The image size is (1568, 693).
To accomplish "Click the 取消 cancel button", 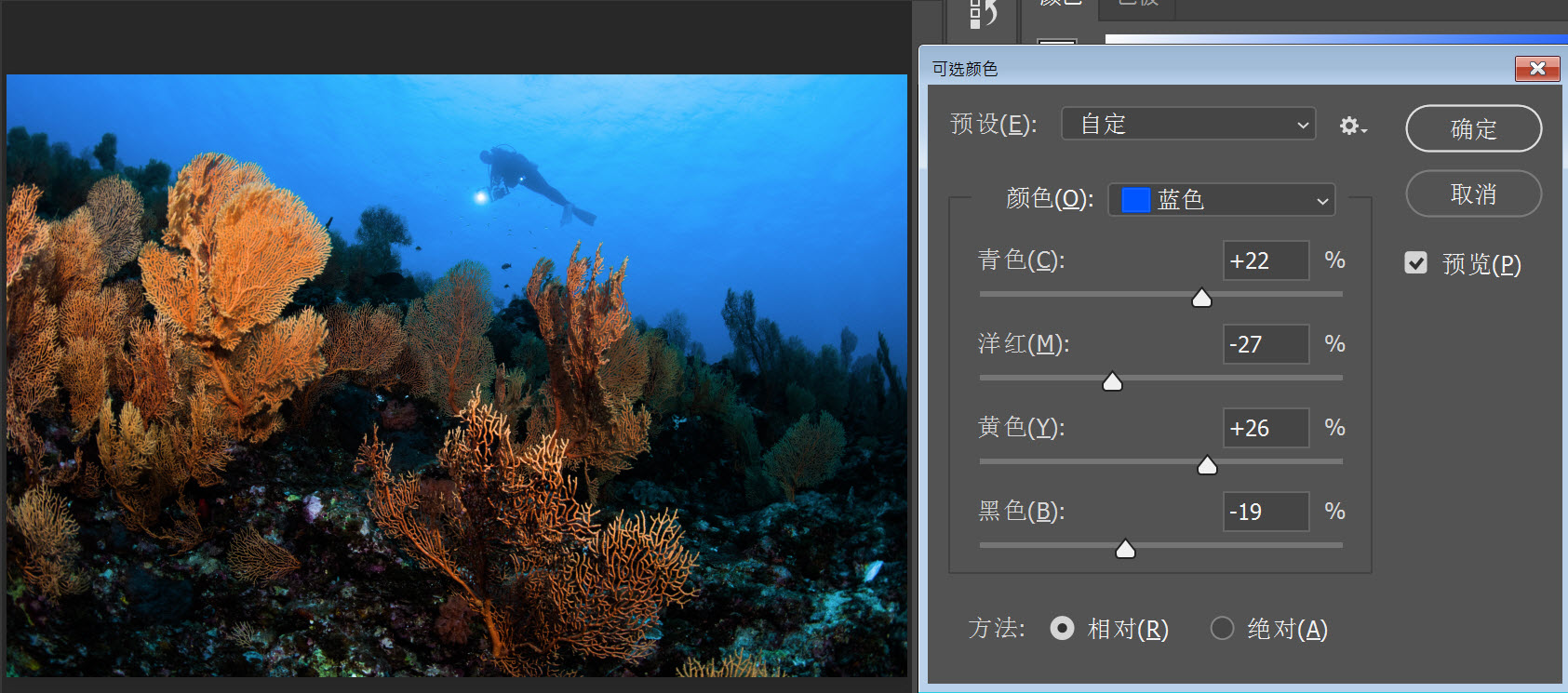I will point(1473,194).
